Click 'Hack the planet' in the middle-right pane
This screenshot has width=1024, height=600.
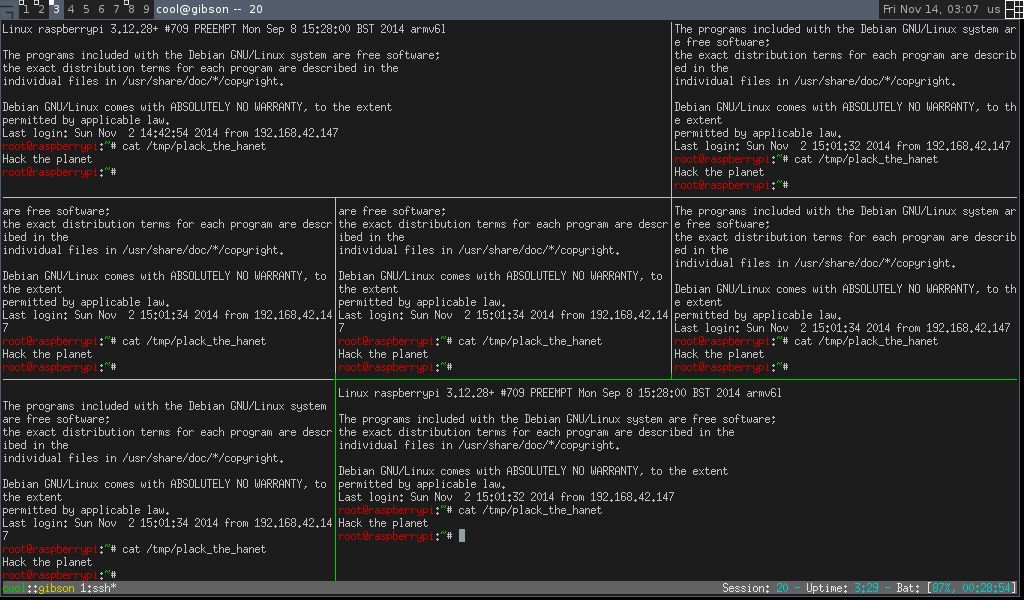click(x=719, y=355)
